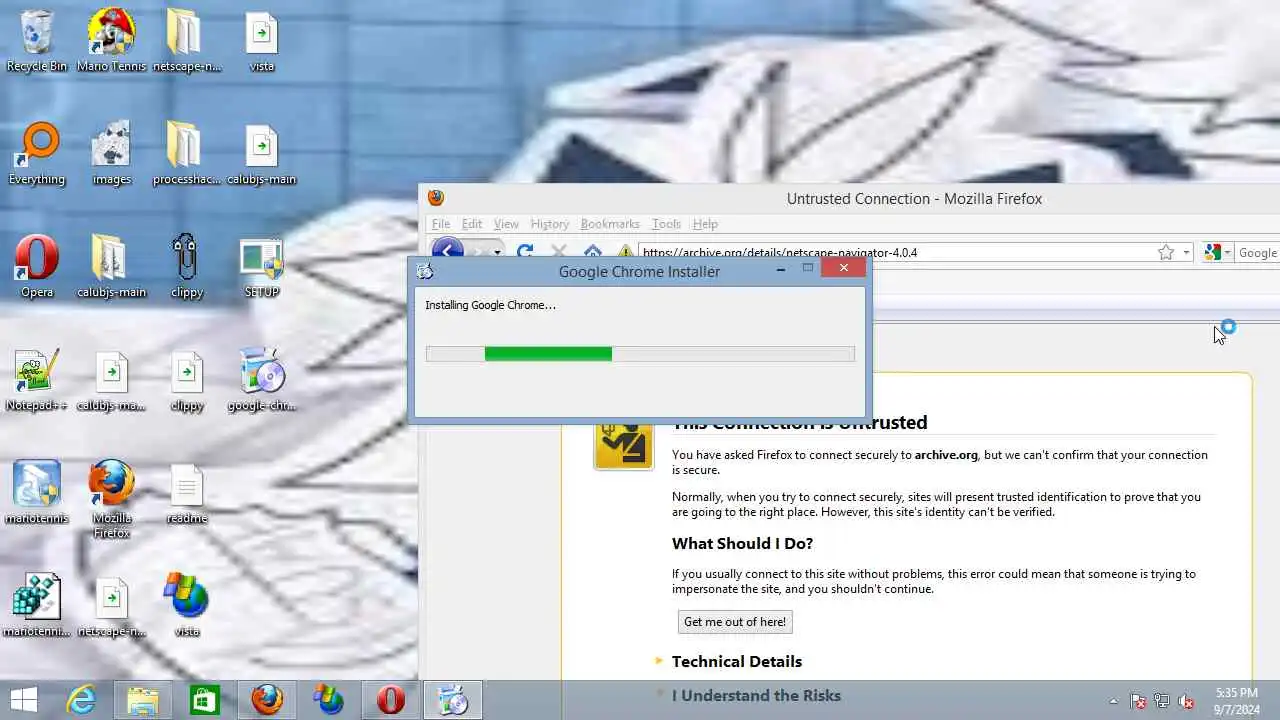Open the Google search engine selector dropdown
The width and height of the screenshot is (1280, 720).
(x=1217, y=252)
